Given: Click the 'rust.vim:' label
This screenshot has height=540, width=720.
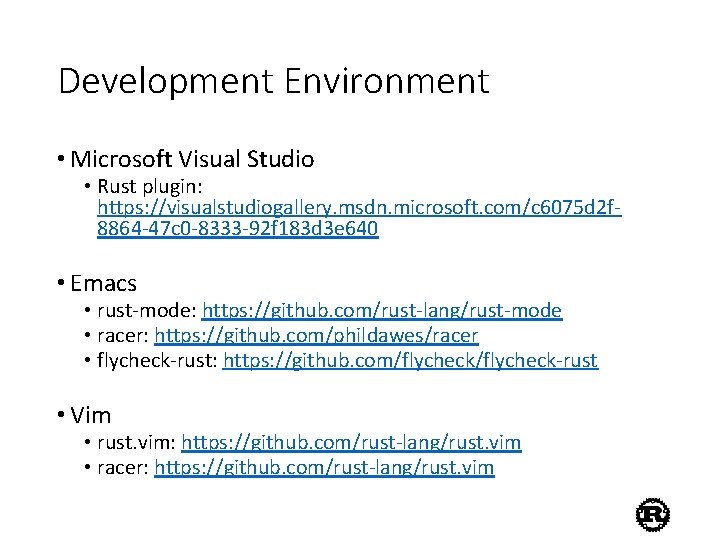Looking at the screenshot, I should coord(136,443).
